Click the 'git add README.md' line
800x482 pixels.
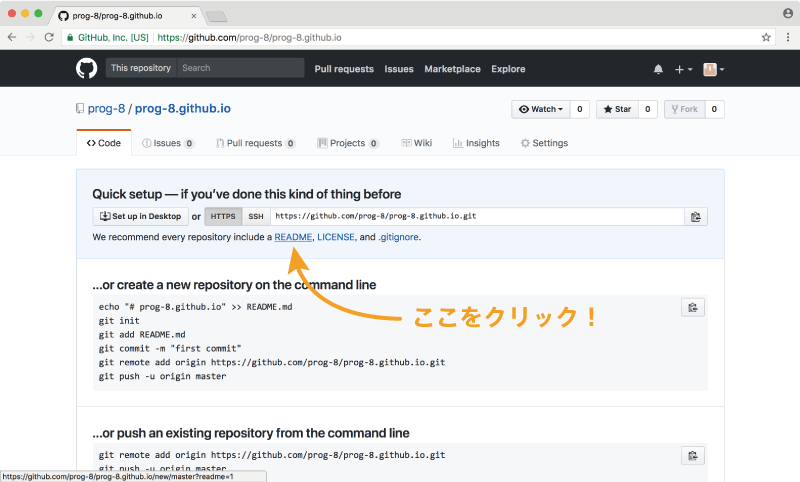click(142, 335)
